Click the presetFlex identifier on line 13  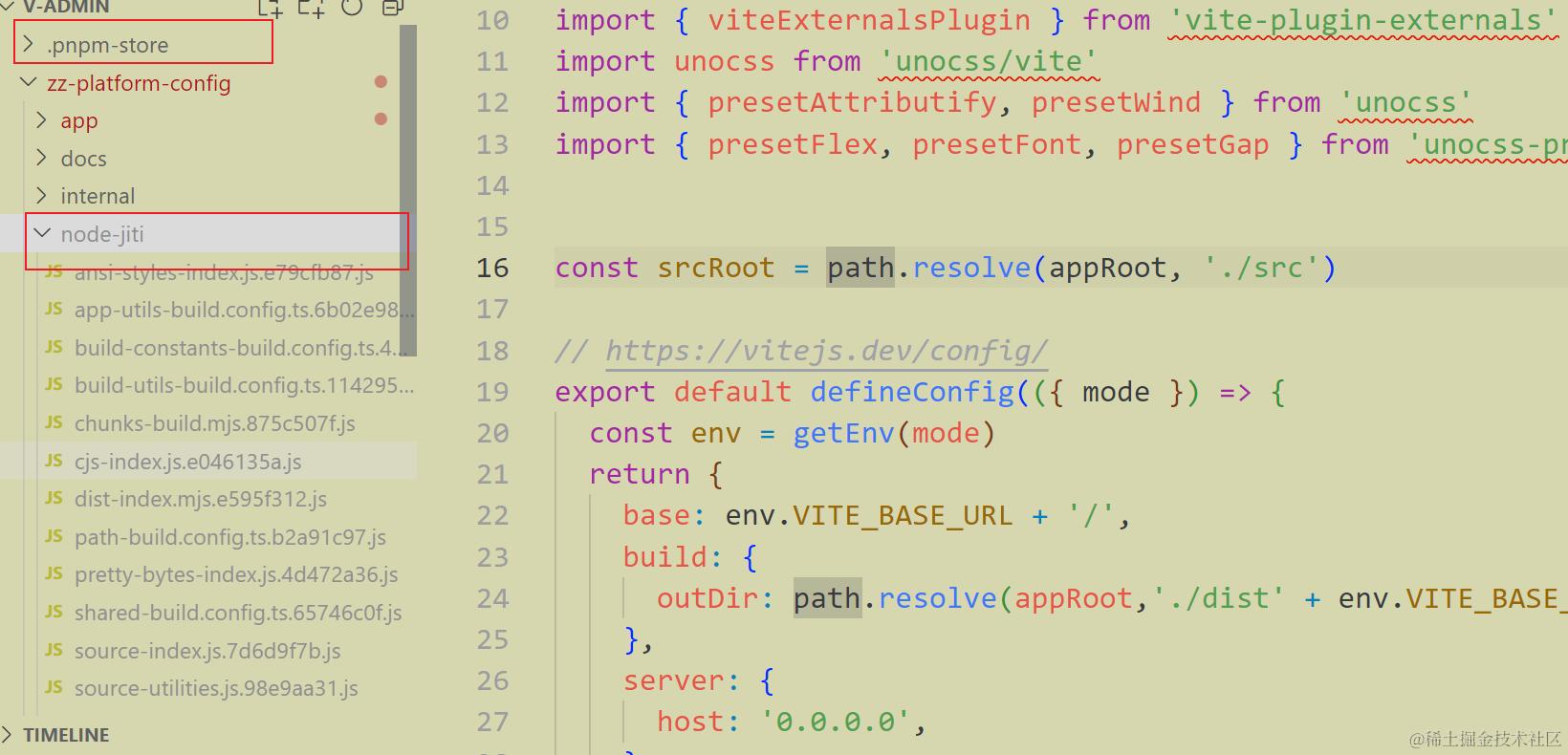[x=793, y=144]
